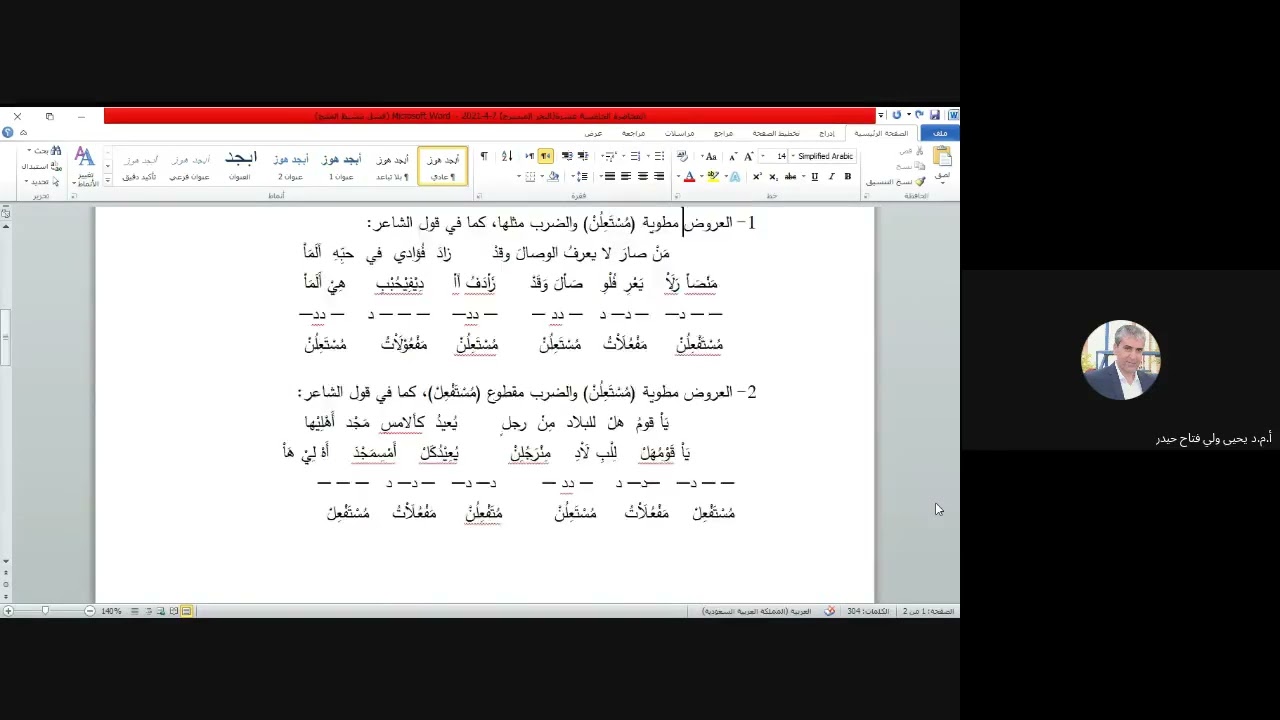Apply Heading 1 style عنوان 1
The width and height of the screenshot is (1280, 720).
(x=341, y=166)
